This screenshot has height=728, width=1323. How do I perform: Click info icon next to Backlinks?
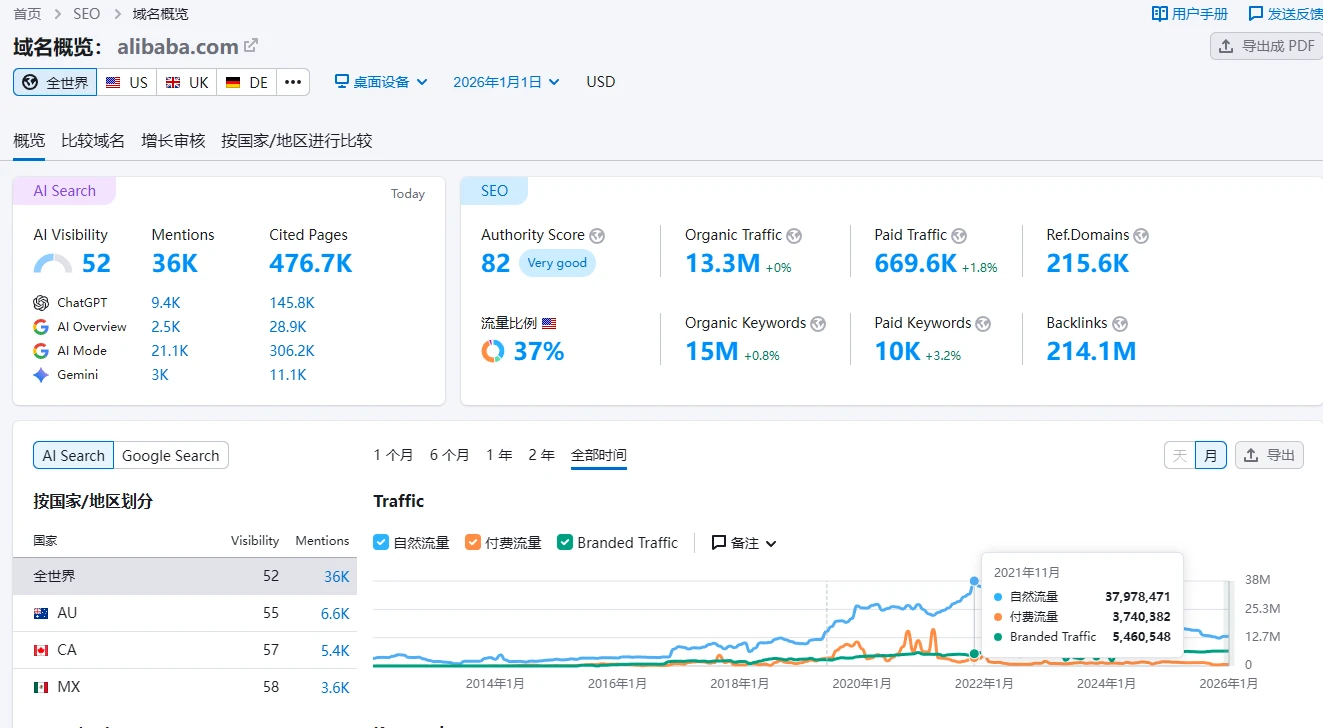pyautogui.click(x=1120, y=324)
